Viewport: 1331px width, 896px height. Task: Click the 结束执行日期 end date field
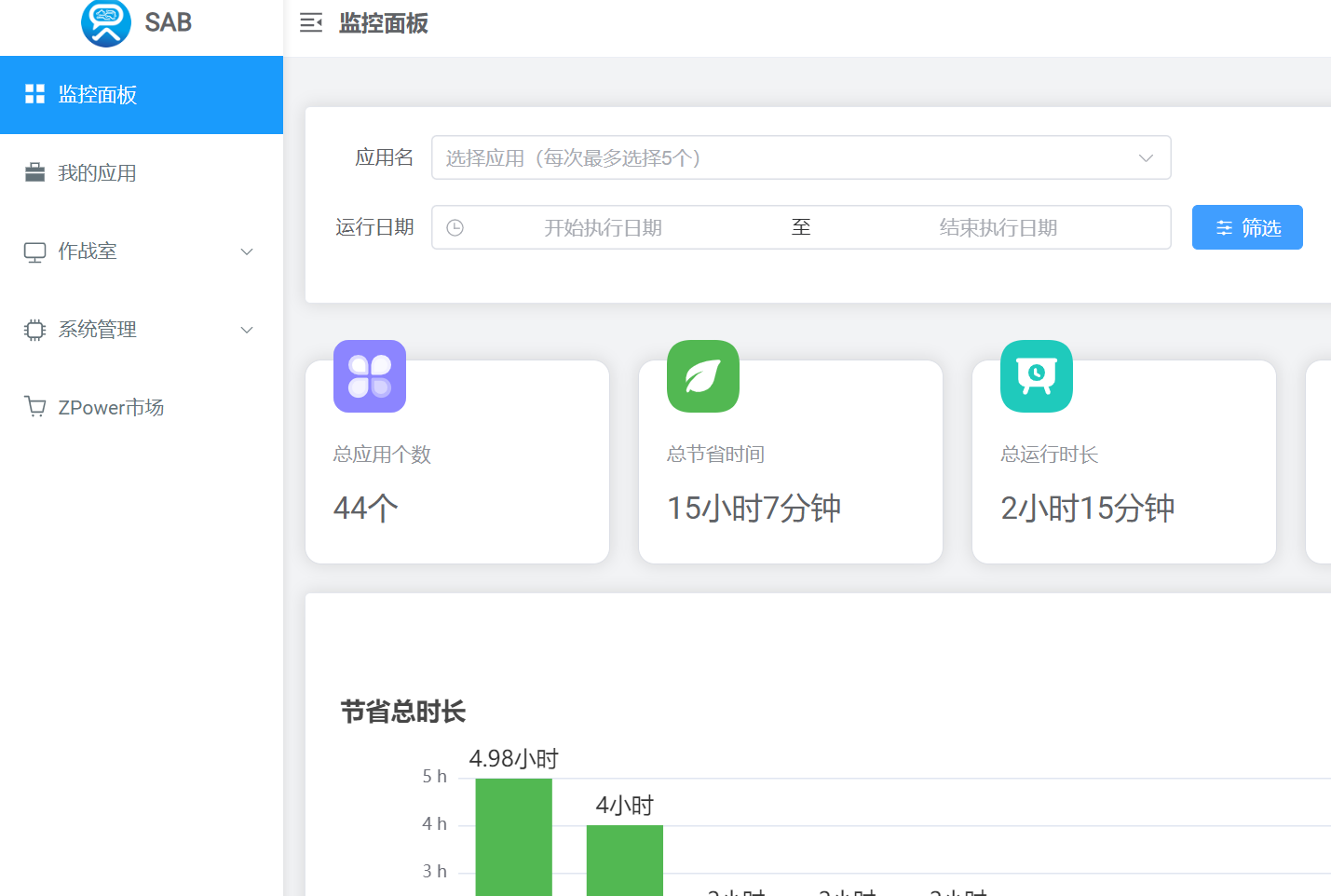[998, 228]
